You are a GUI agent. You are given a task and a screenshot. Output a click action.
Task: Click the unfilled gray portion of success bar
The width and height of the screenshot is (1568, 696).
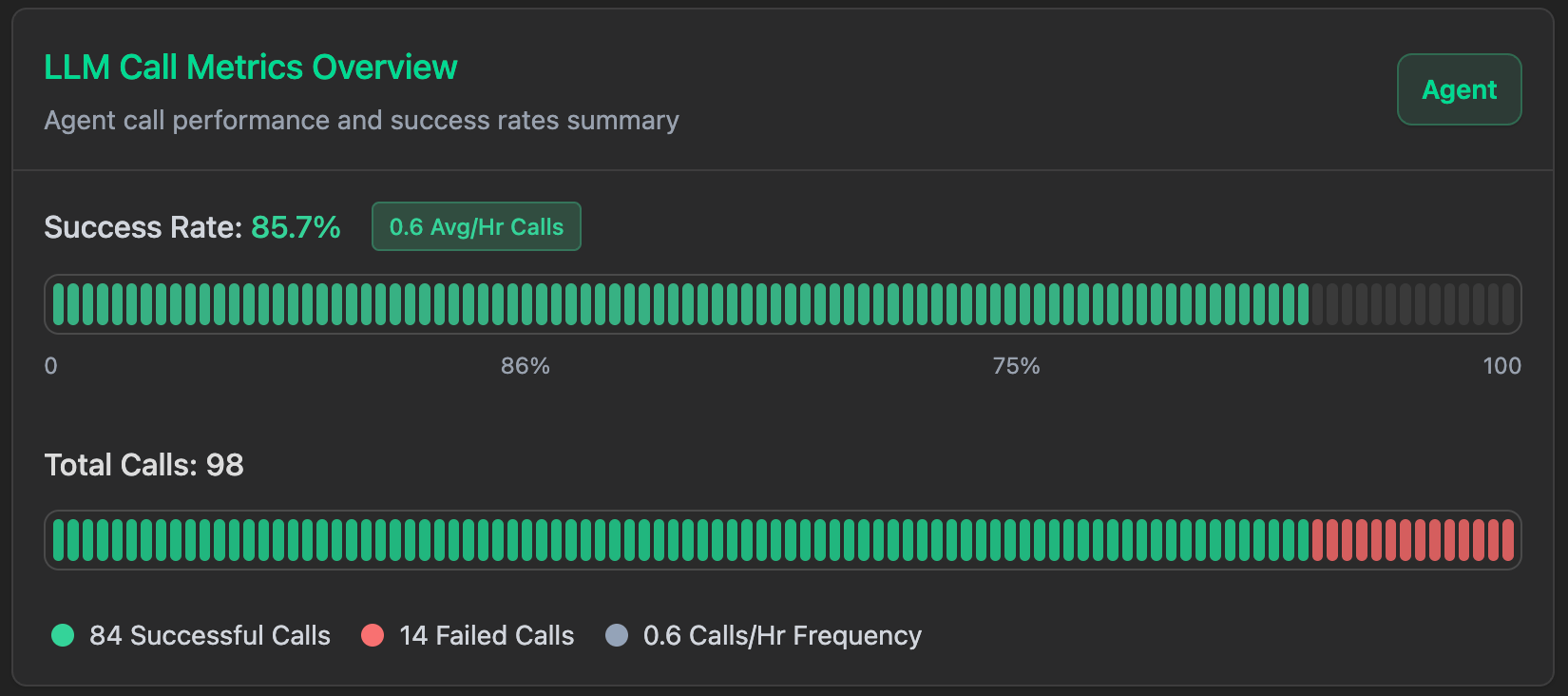(x=1412, y=304)
